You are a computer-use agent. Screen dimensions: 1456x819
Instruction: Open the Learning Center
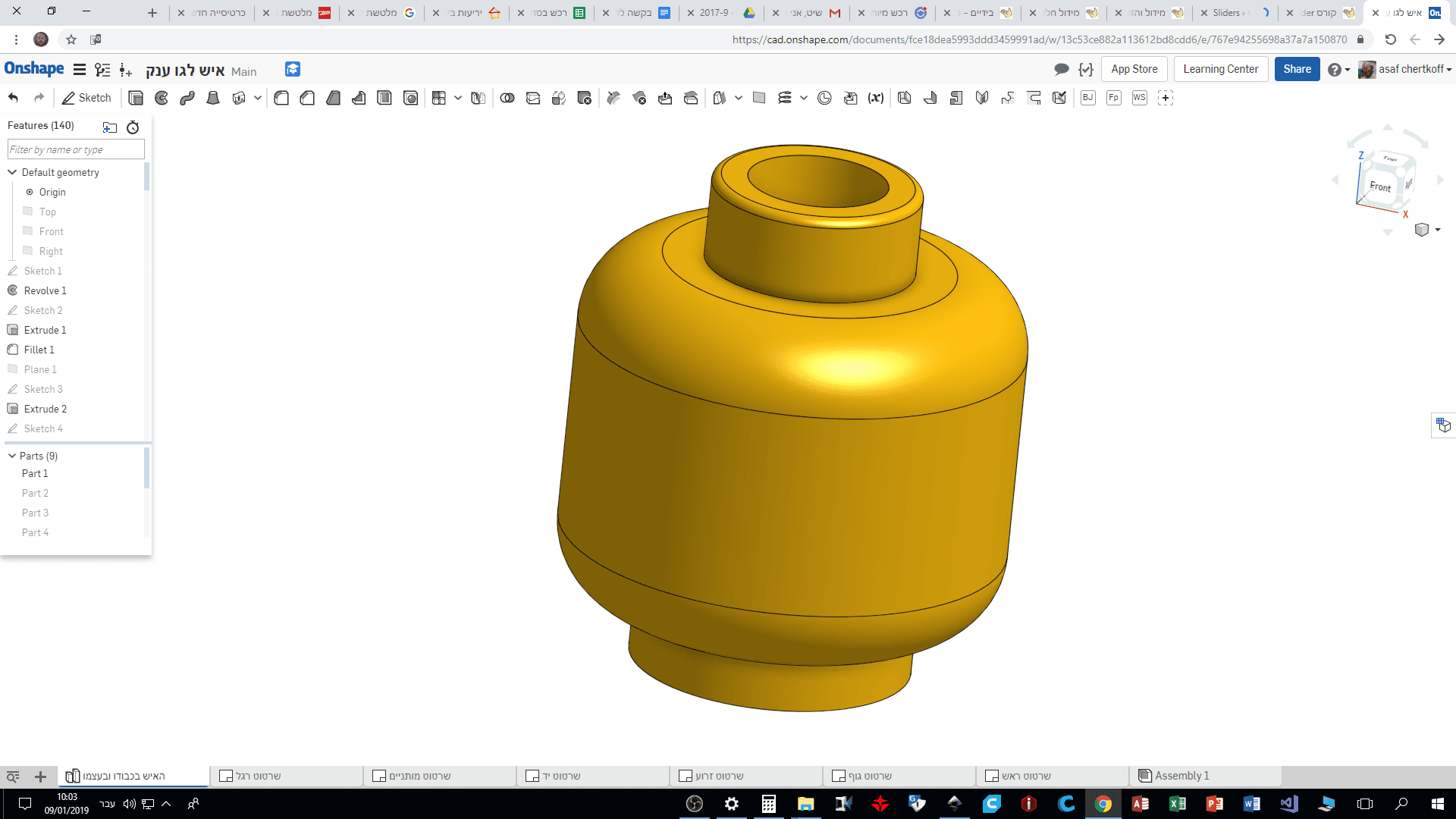tap(1221, 69)
